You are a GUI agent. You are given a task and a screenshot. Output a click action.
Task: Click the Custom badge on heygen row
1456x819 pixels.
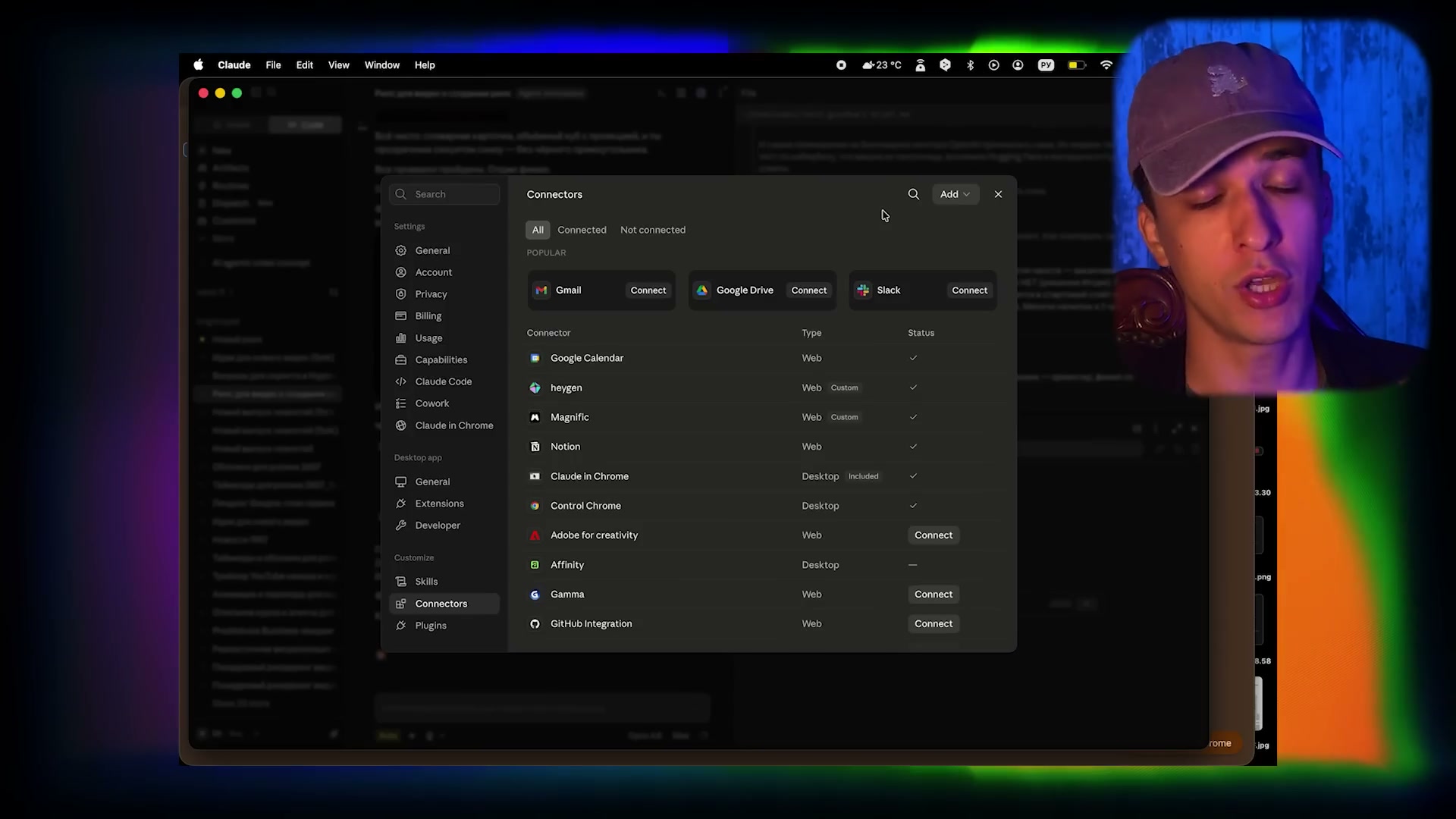click(x=845, y=388)
